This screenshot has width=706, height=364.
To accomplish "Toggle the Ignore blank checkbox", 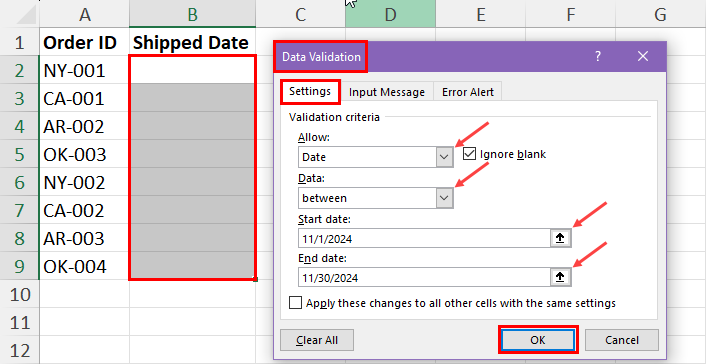I will point(469,154).
